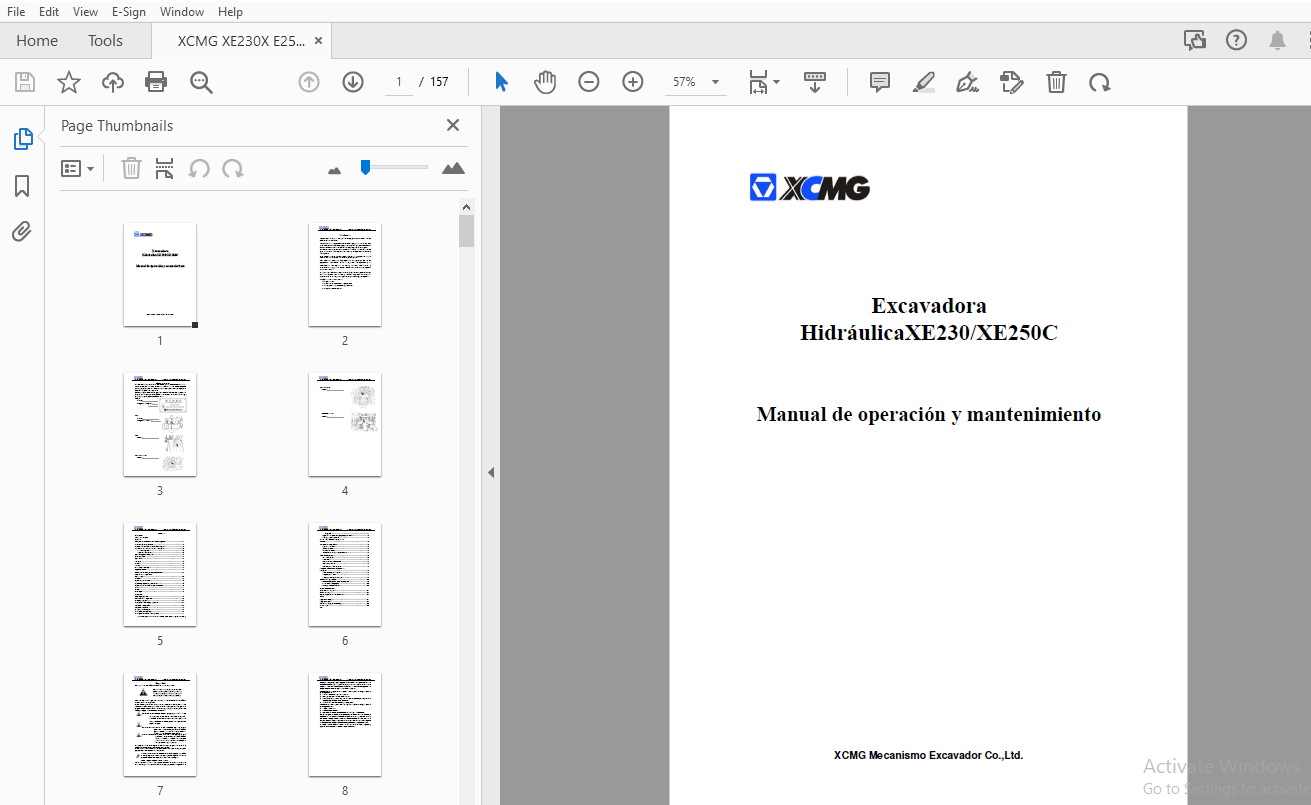Screen dimensions: 1311x805
Task: Open thumbnails options menu dropdown
Action: (x=78, y=168)
